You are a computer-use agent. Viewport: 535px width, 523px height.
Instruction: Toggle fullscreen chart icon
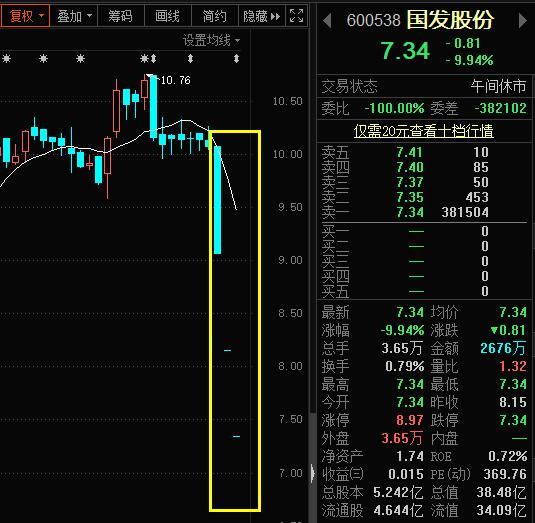click(296, 16)
